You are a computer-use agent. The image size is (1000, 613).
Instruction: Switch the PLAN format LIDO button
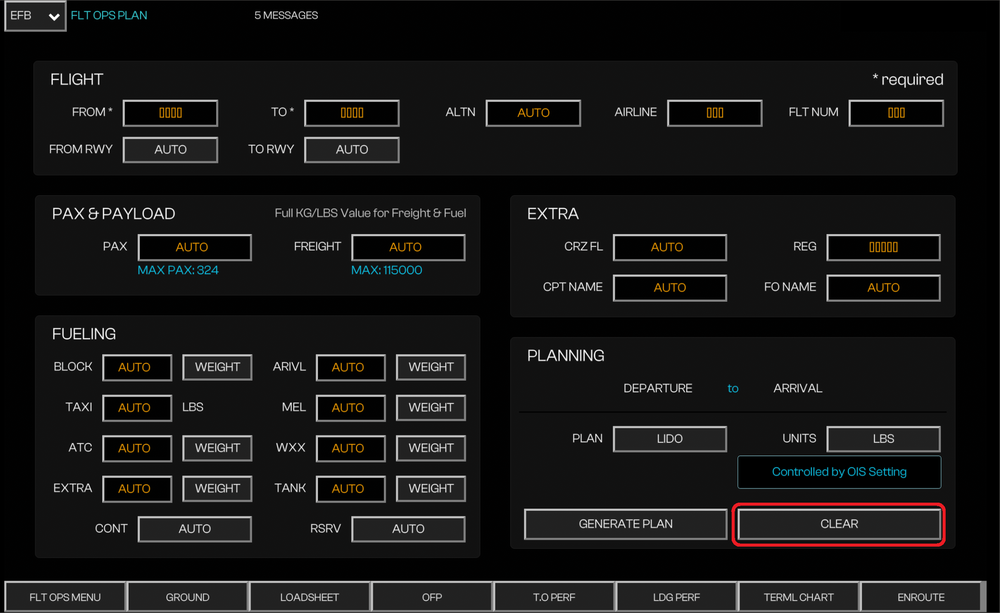point(669,439)
